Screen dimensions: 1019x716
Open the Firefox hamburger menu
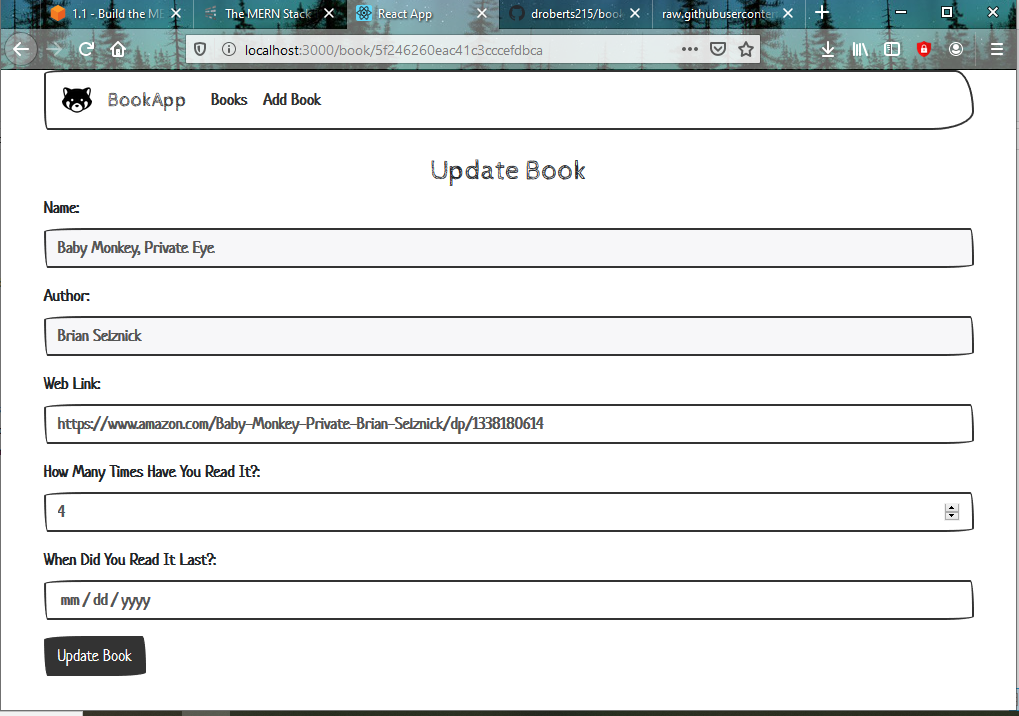(x=996, y=49)
